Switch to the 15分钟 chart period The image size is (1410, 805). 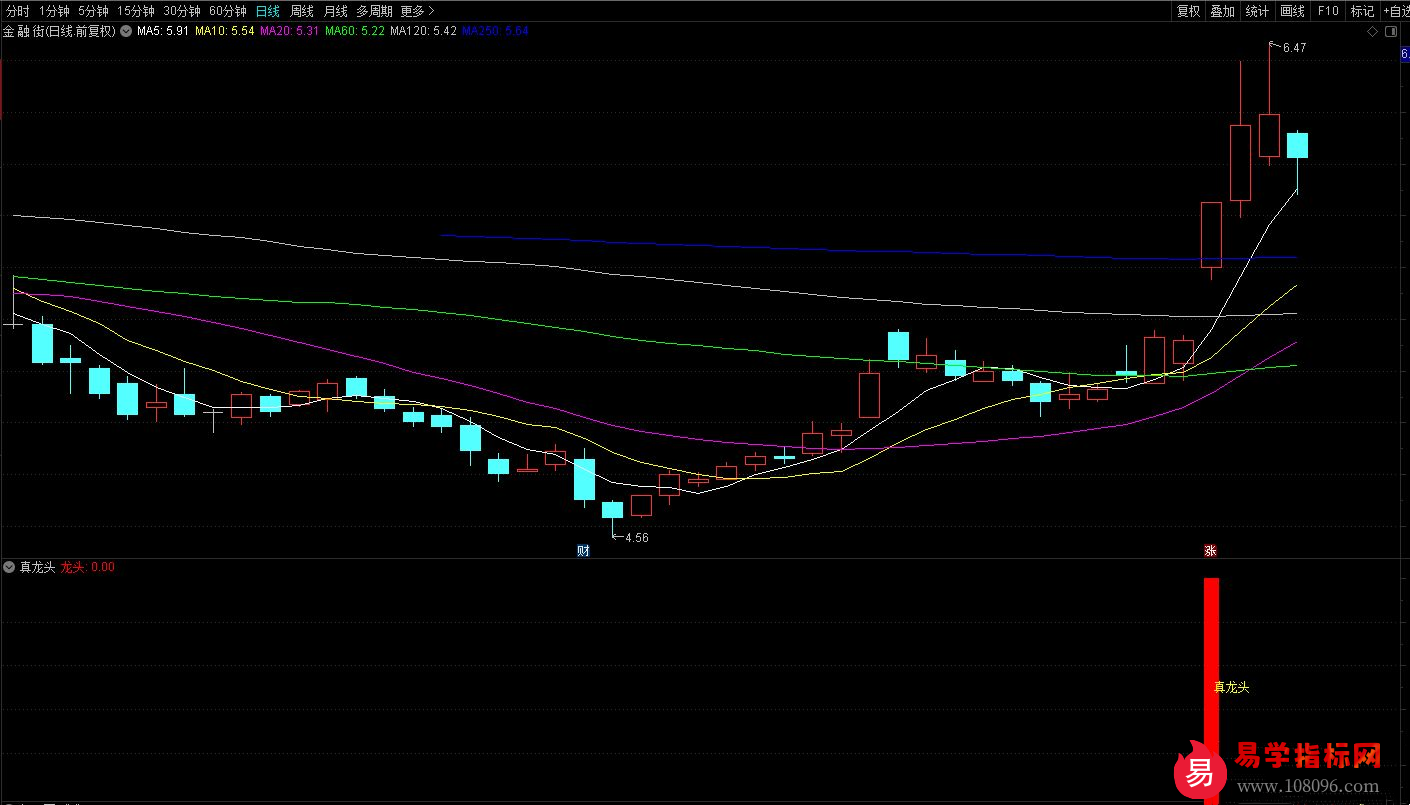(x=136, y=11)
